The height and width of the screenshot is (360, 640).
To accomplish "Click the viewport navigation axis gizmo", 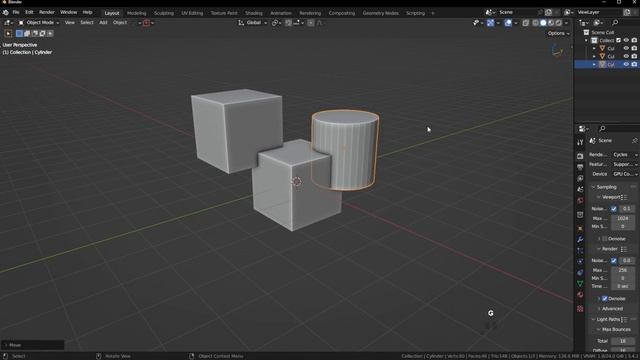I will click(x=557, y=51).
